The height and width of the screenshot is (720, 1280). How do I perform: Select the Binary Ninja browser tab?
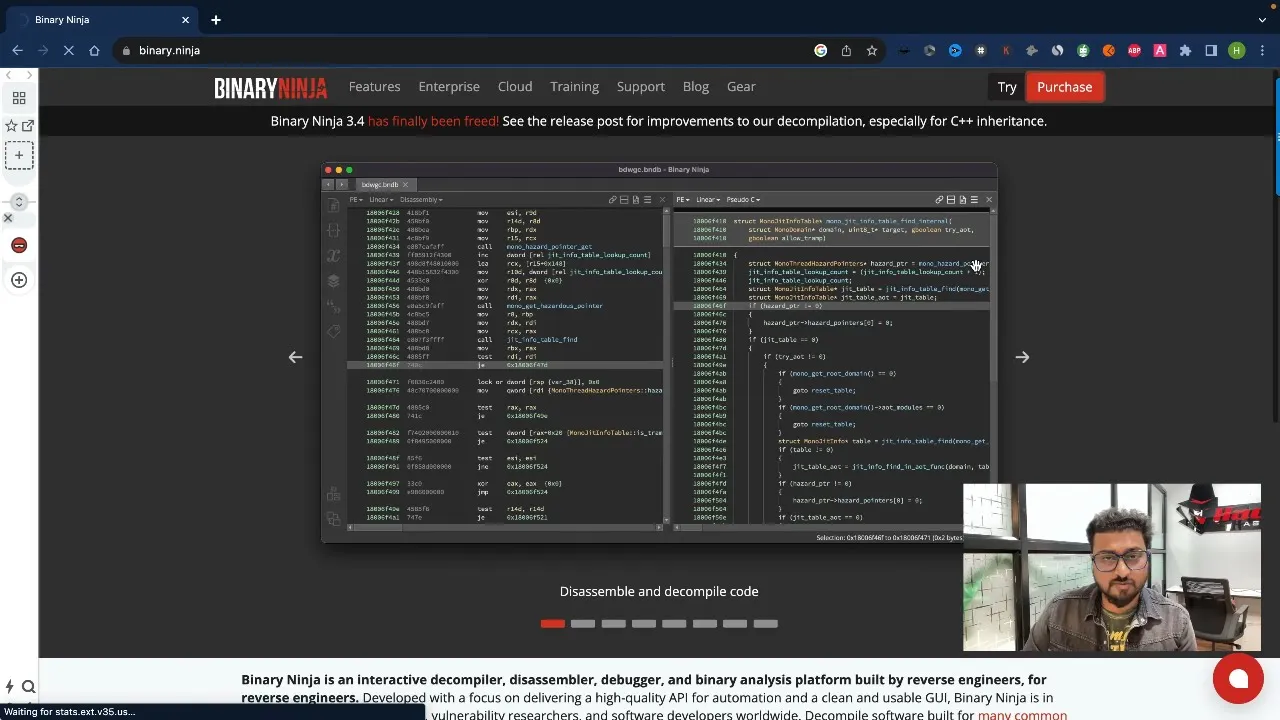100,19
